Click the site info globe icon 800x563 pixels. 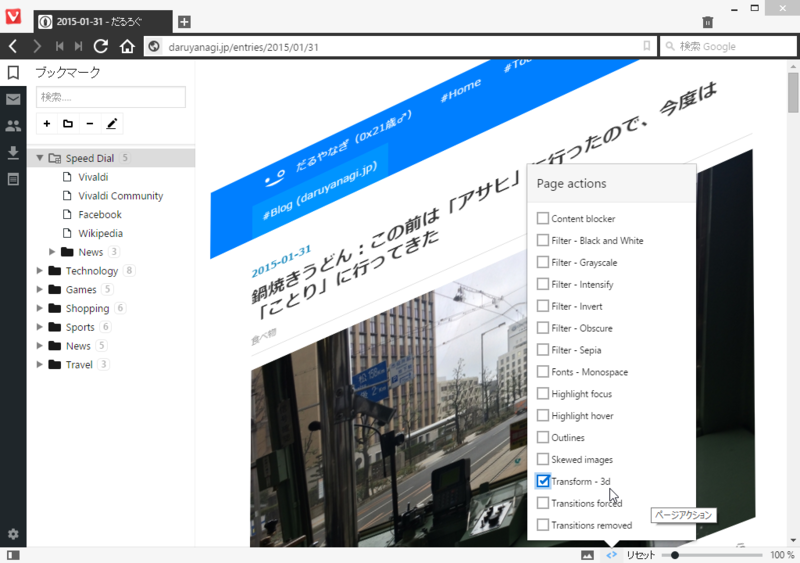click(154, 46)
